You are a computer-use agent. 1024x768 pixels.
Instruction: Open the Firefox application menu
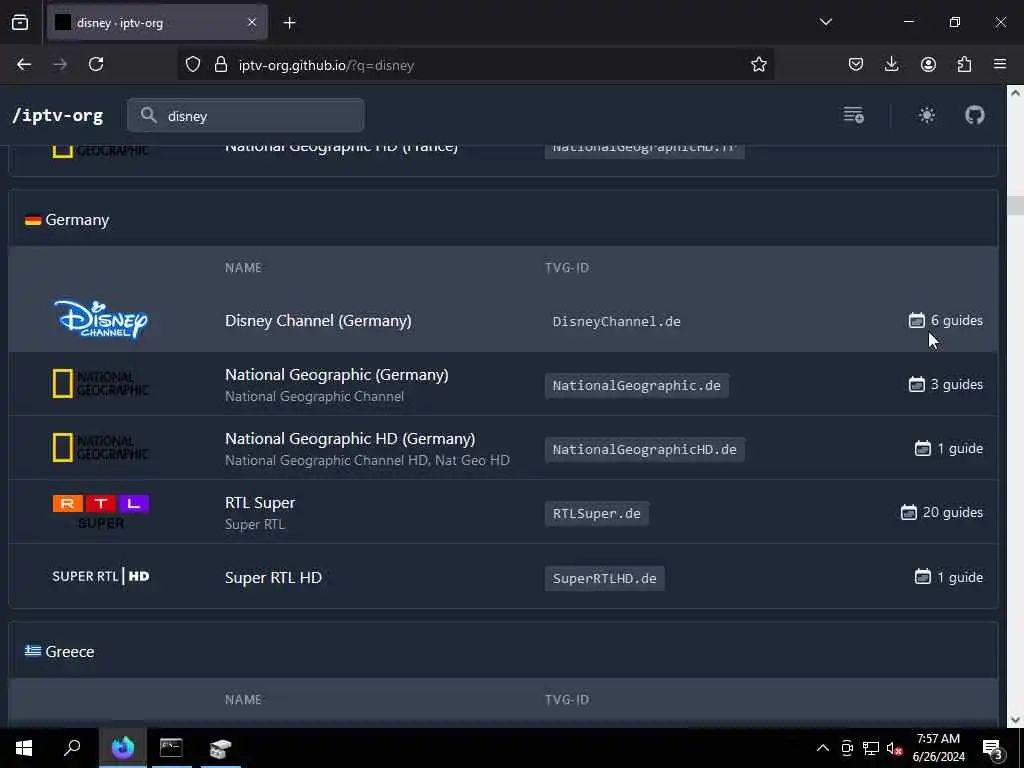click(x=1000, y=65)
